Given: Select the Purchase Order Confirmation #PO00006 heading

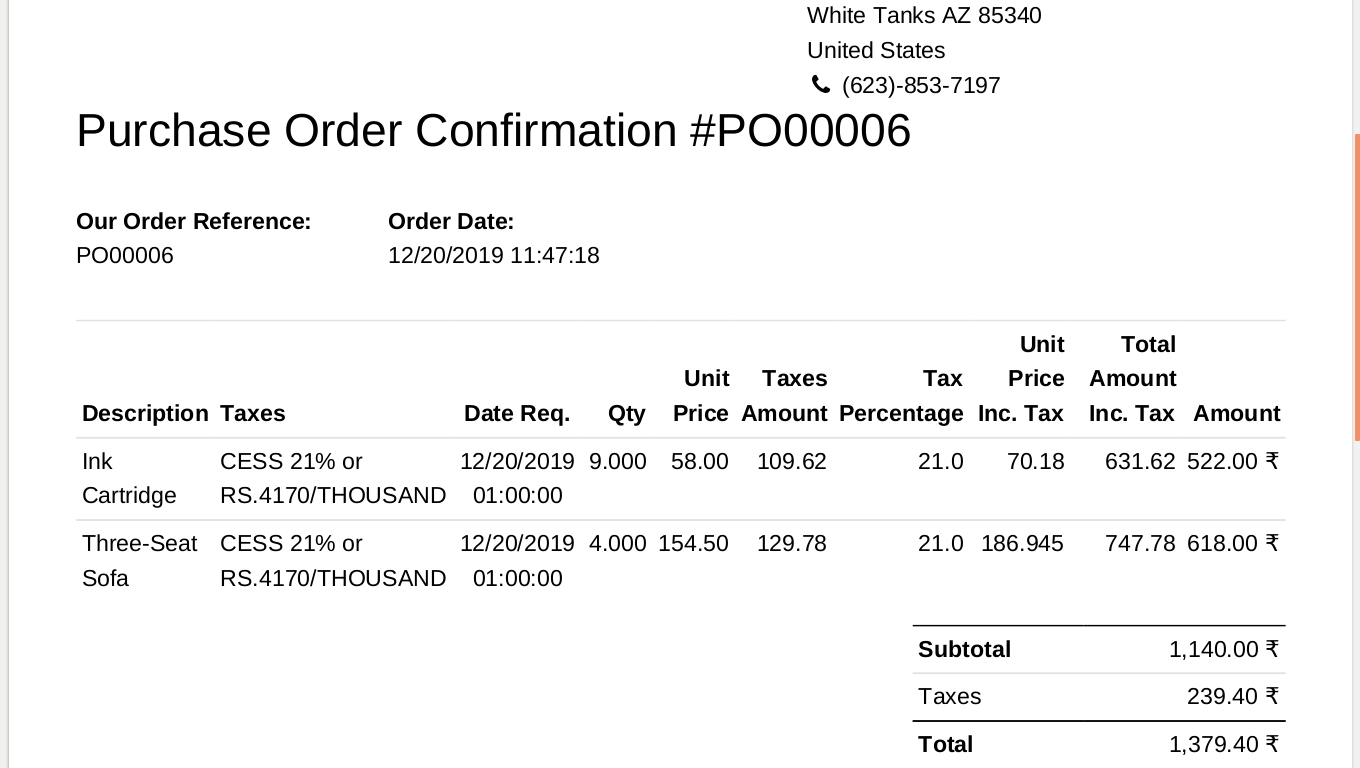Looking at the screenshot, I should 493,130.
